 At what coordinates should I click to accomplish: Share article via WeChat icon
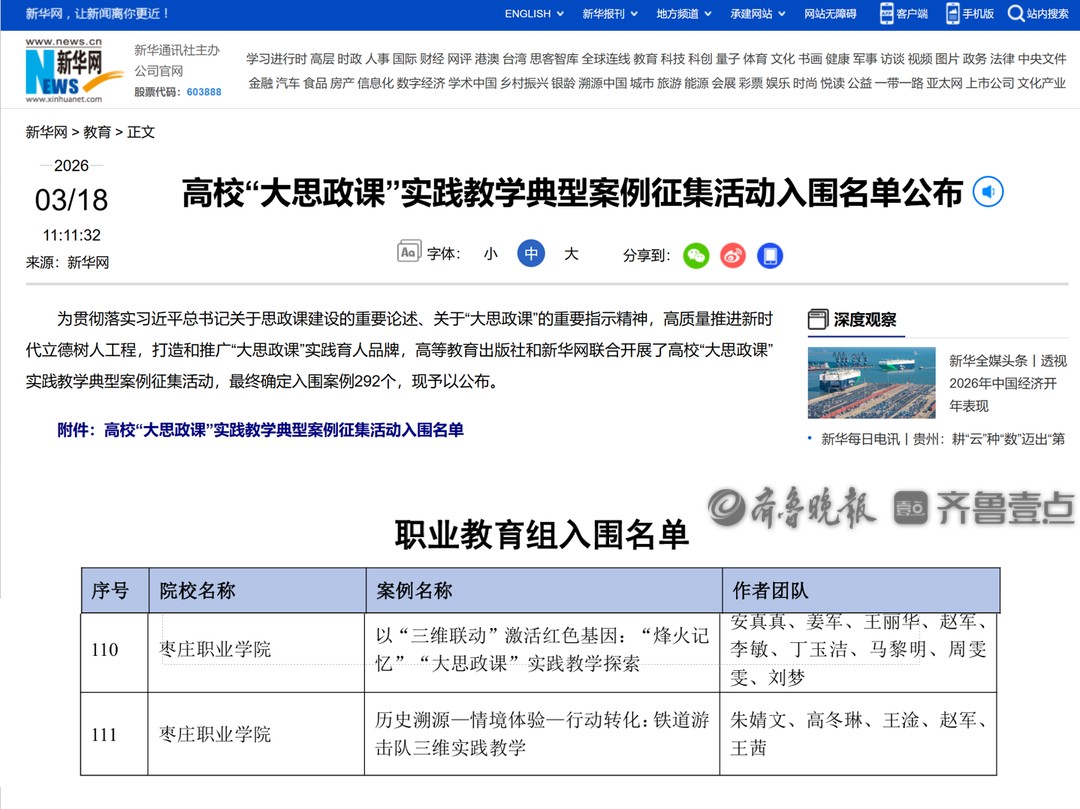click(696, 255)
